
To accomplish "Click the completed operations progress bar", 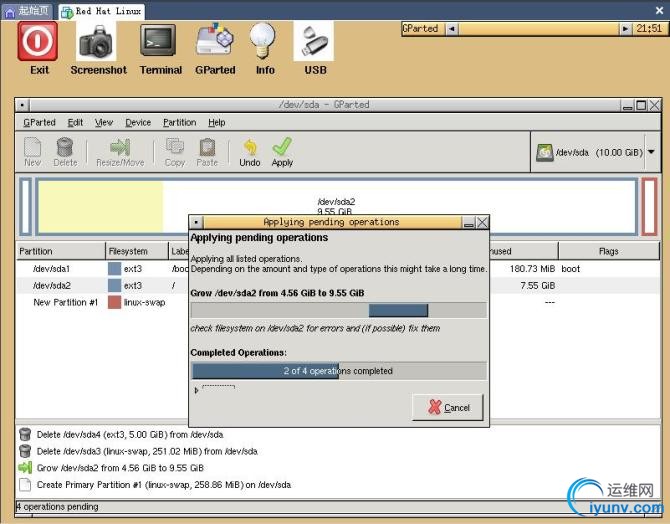I will (338, 371).
